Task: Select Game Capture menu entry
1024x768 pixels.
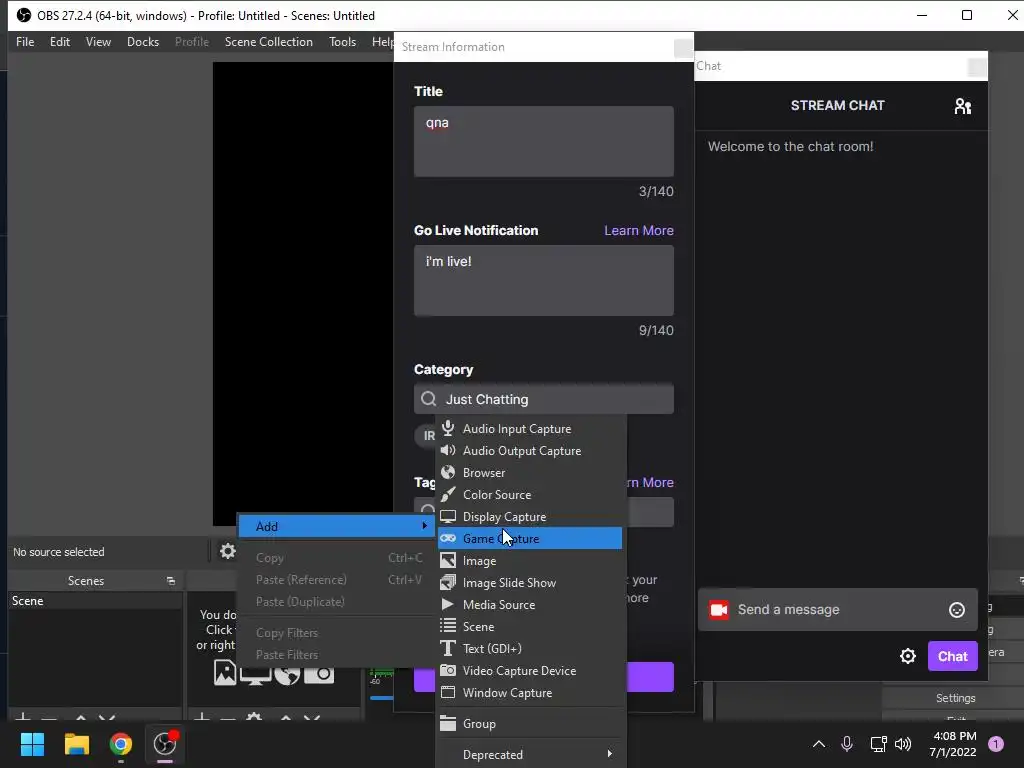Action: pyautogui.click(x=530, y=538)
